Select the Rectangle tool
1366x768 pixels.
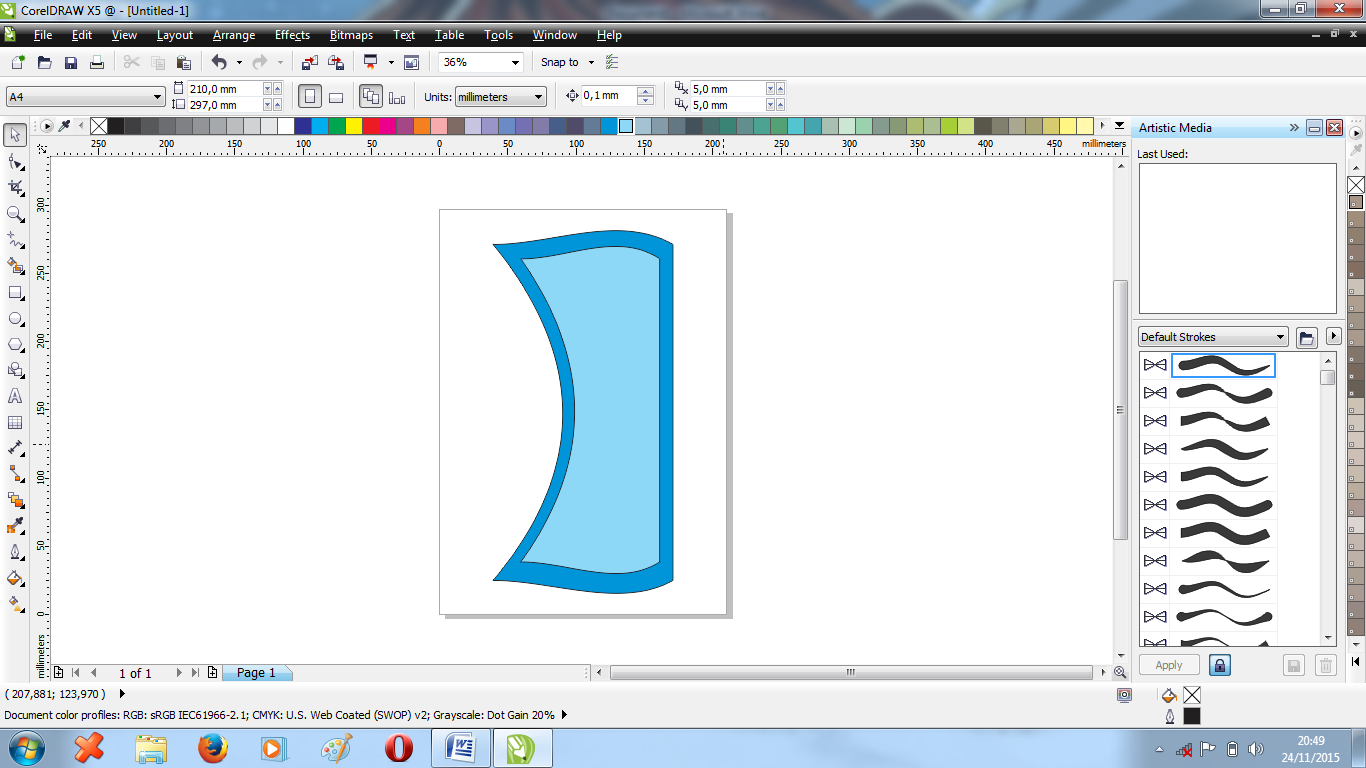[15, 293]
